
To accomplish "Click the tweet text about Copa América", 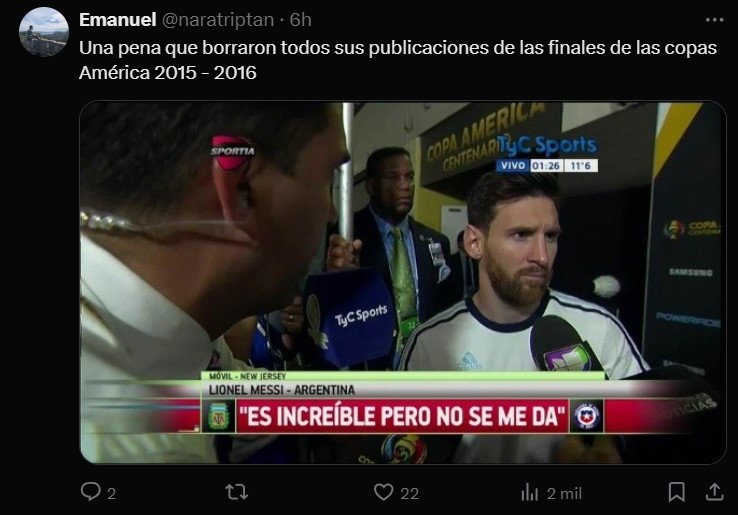I will pos(398,60).
